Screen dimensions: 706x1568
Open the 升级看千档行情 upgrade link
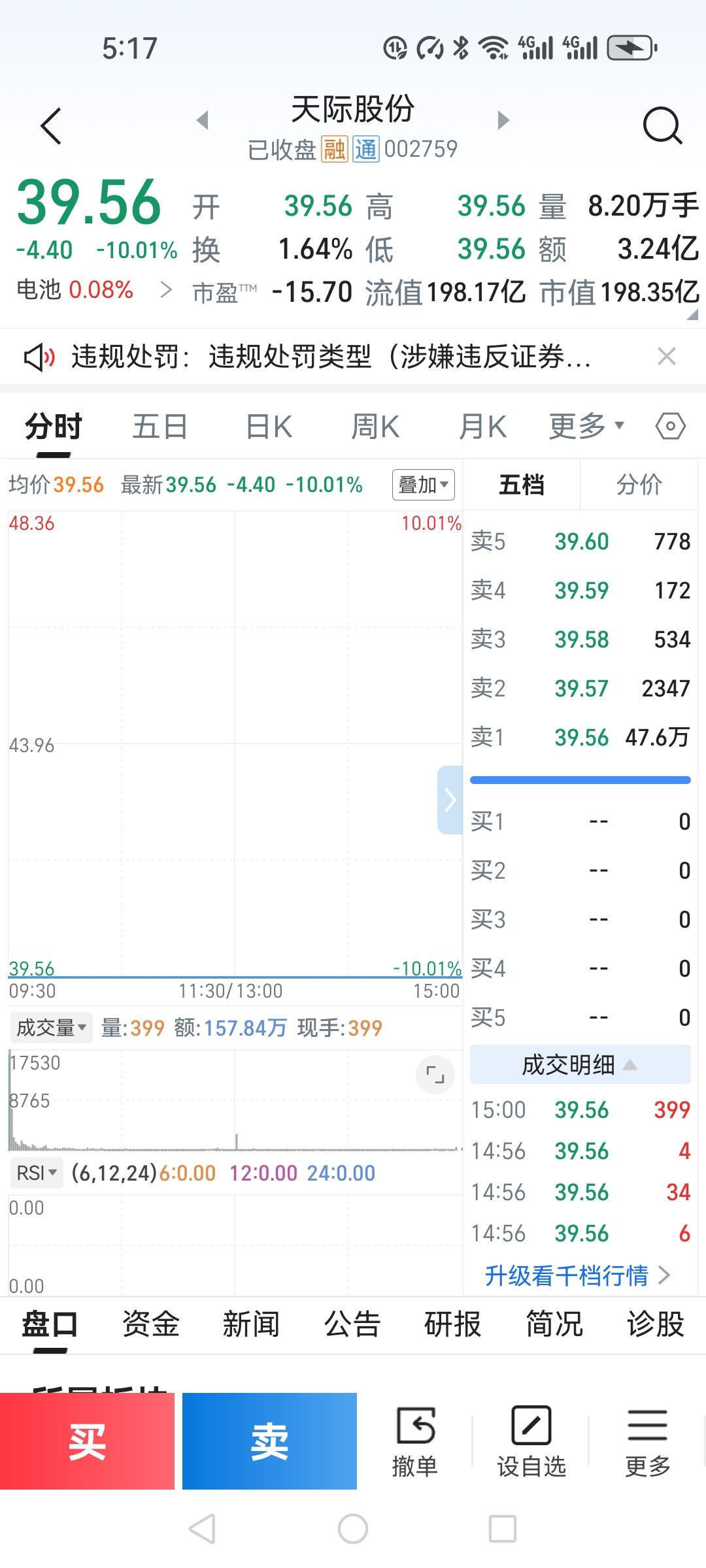pyautogui.click(x=578, y=1275)
